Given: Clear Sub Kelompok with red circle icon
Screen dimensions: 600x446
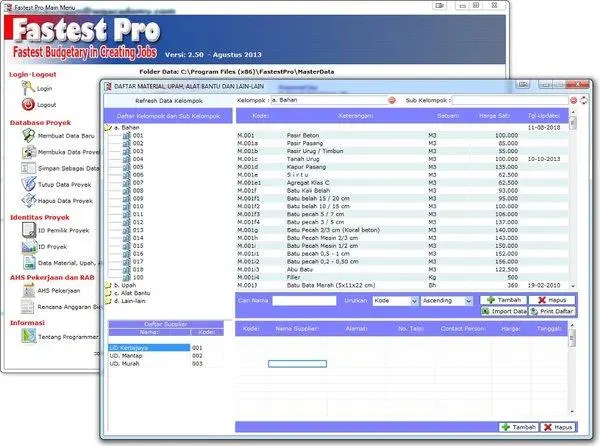Looking at the screenshot, I should pos(573,100).
